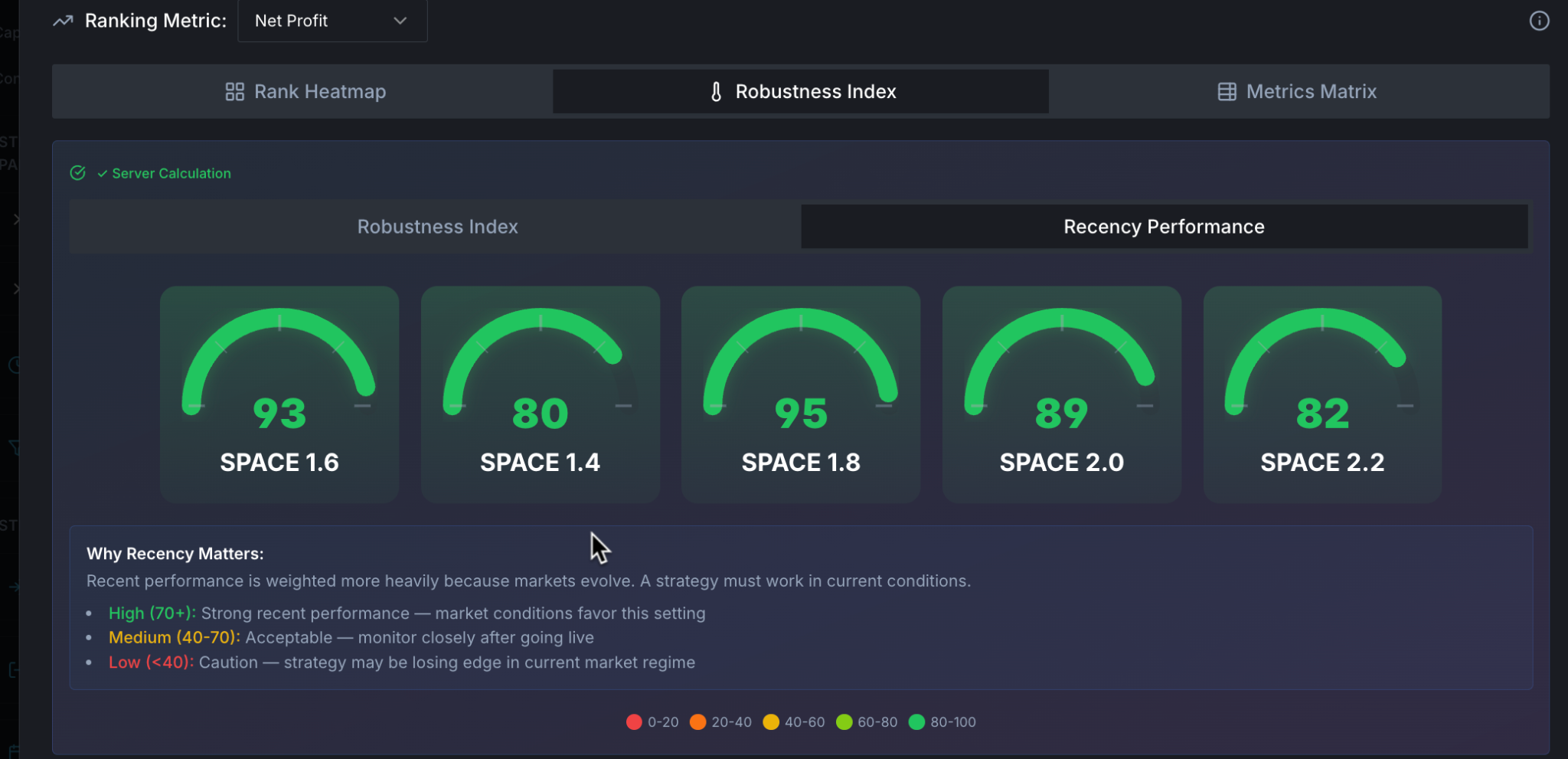This screenshot has width=1568, height=759.
Task: Click the Server Calculation check-circle icon
Action: coord(77,173)
